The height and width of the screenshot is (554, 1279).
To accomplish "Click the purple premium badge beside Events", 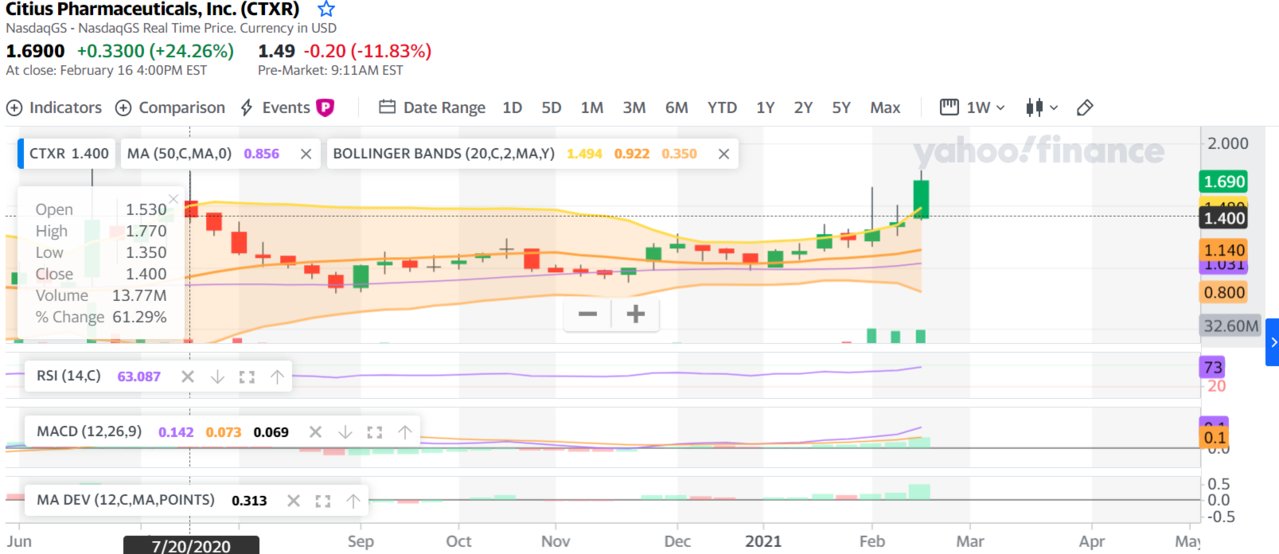I will click(325, 107).
